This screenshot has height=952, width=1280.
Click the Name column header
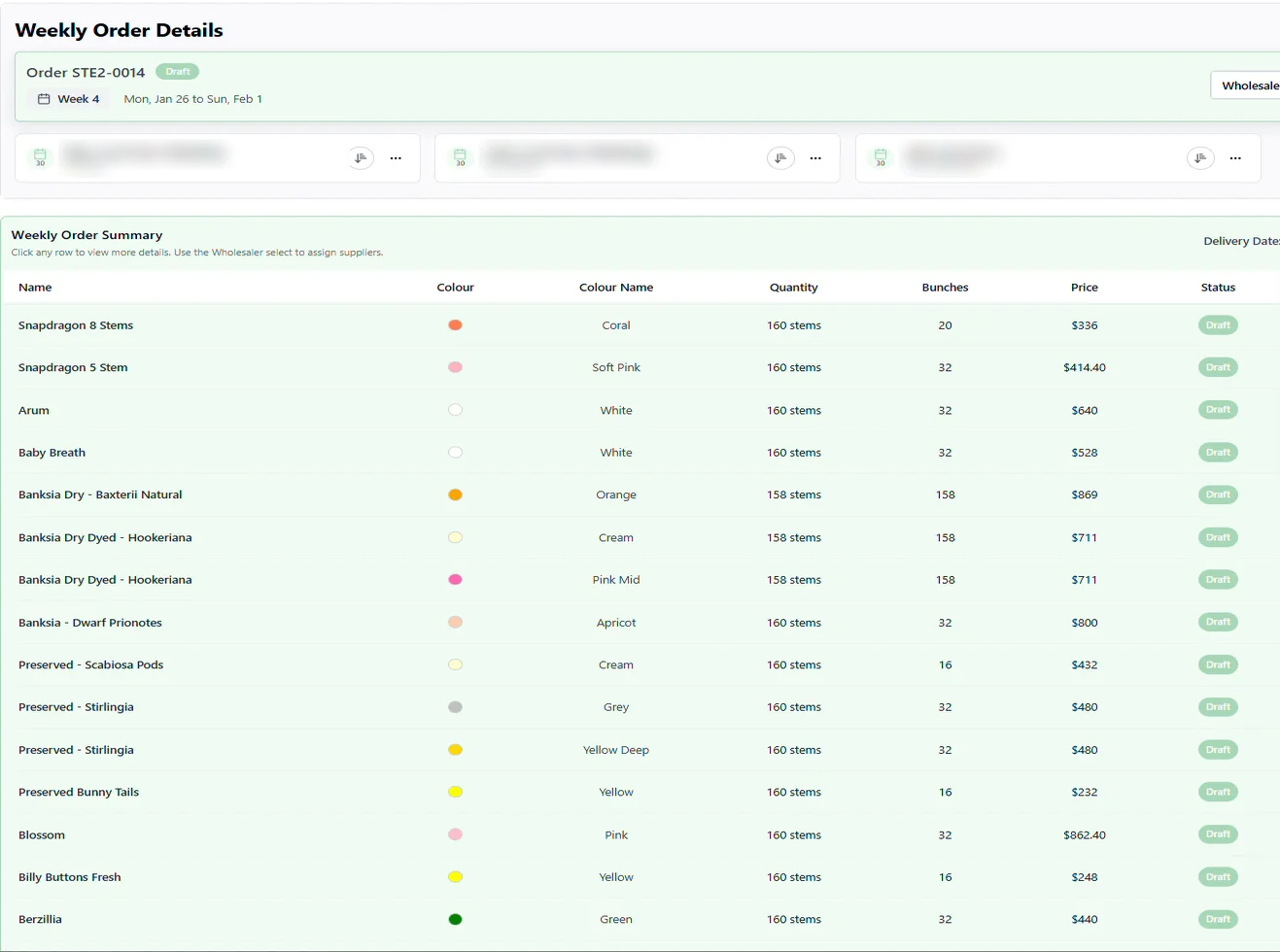click(x=35, y=288)
